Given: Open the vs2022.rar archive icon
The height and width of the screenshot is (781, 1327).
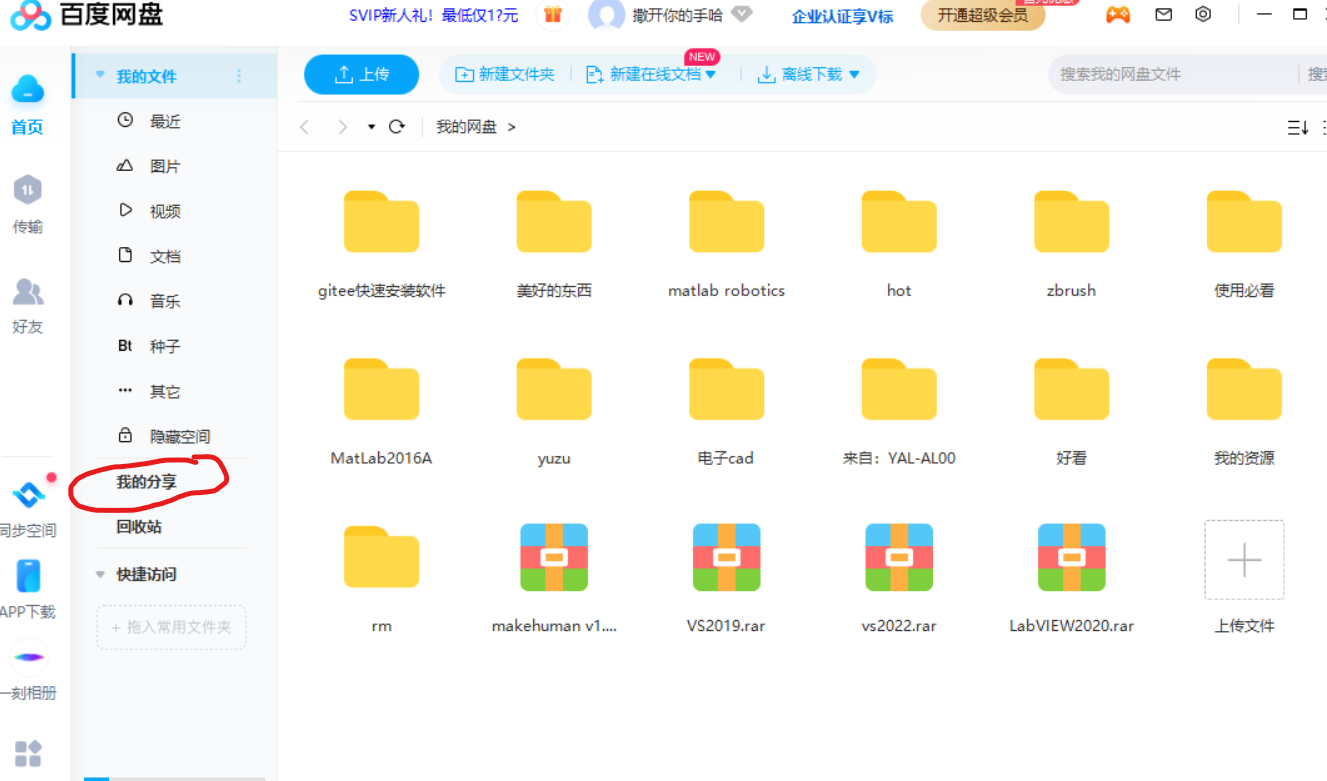Looking at the screenshot, I should 899,557.
